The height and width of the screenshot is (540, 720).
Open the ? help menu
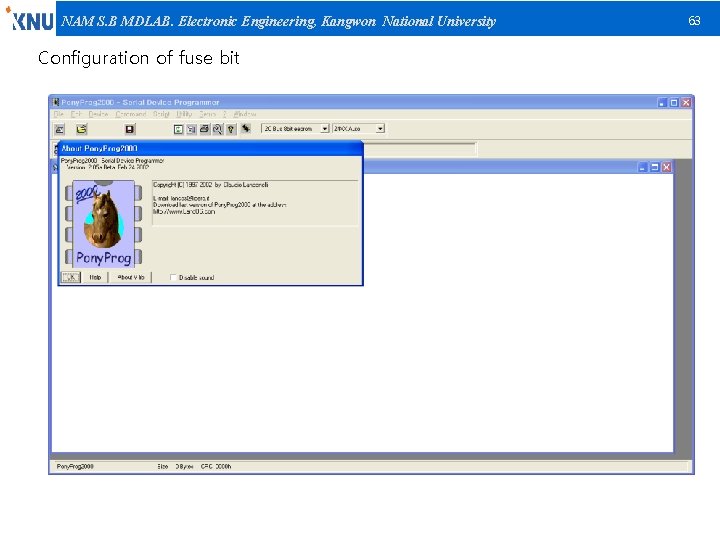point(225,114)
